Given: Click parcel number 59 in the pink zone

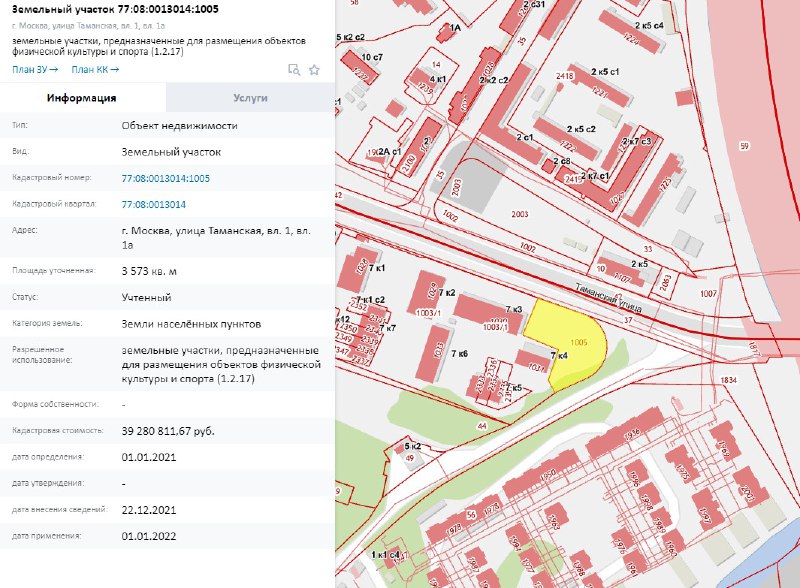Looking at the screenshot, I should click(x=744, y=146).
